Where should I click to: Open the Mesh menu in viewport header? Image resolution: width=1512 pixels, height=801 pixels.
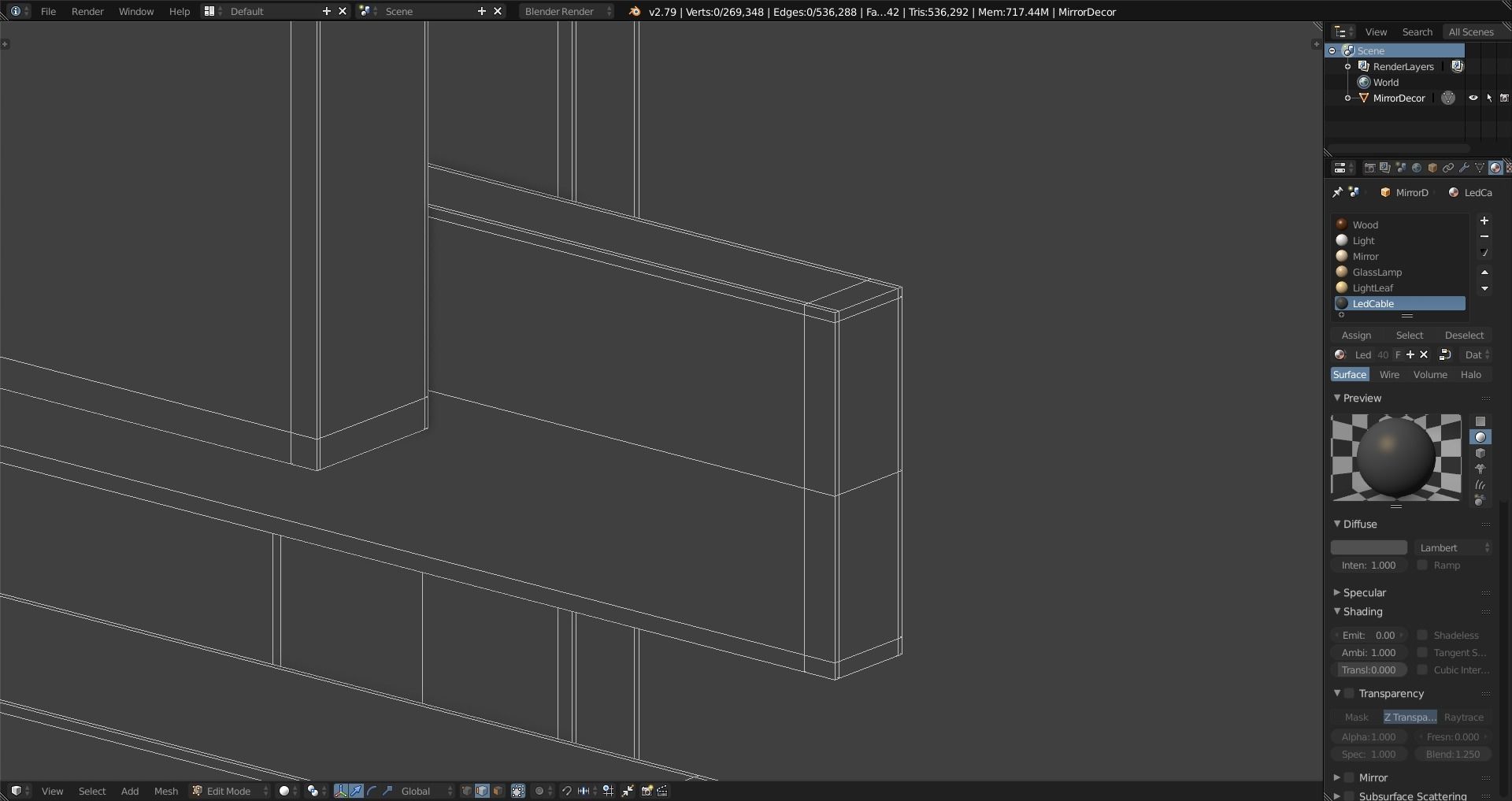pos(166,791)
